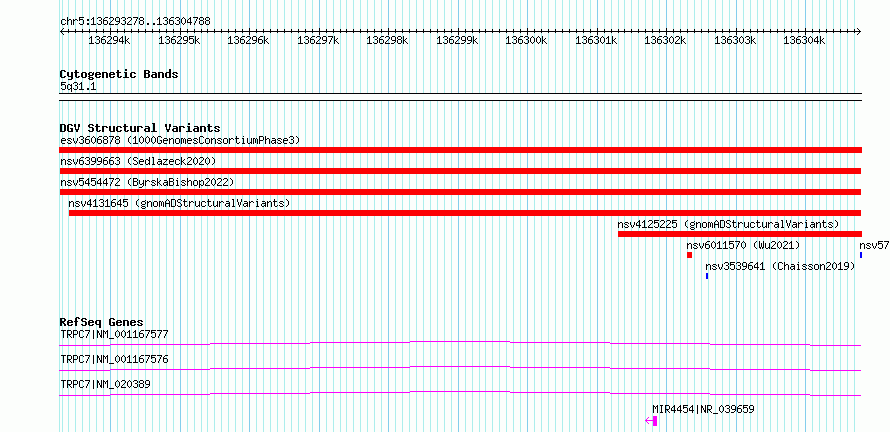Click the 136295k ruler tick label
Screen dimensions: 890x432
(179, 40)
